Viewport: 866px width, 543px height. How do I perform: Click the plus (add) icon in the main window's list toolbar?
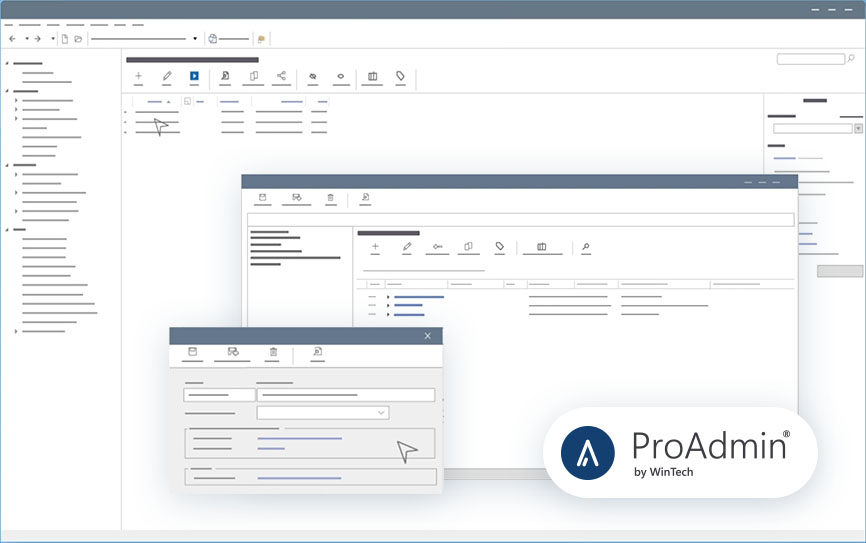coord(139,76)
